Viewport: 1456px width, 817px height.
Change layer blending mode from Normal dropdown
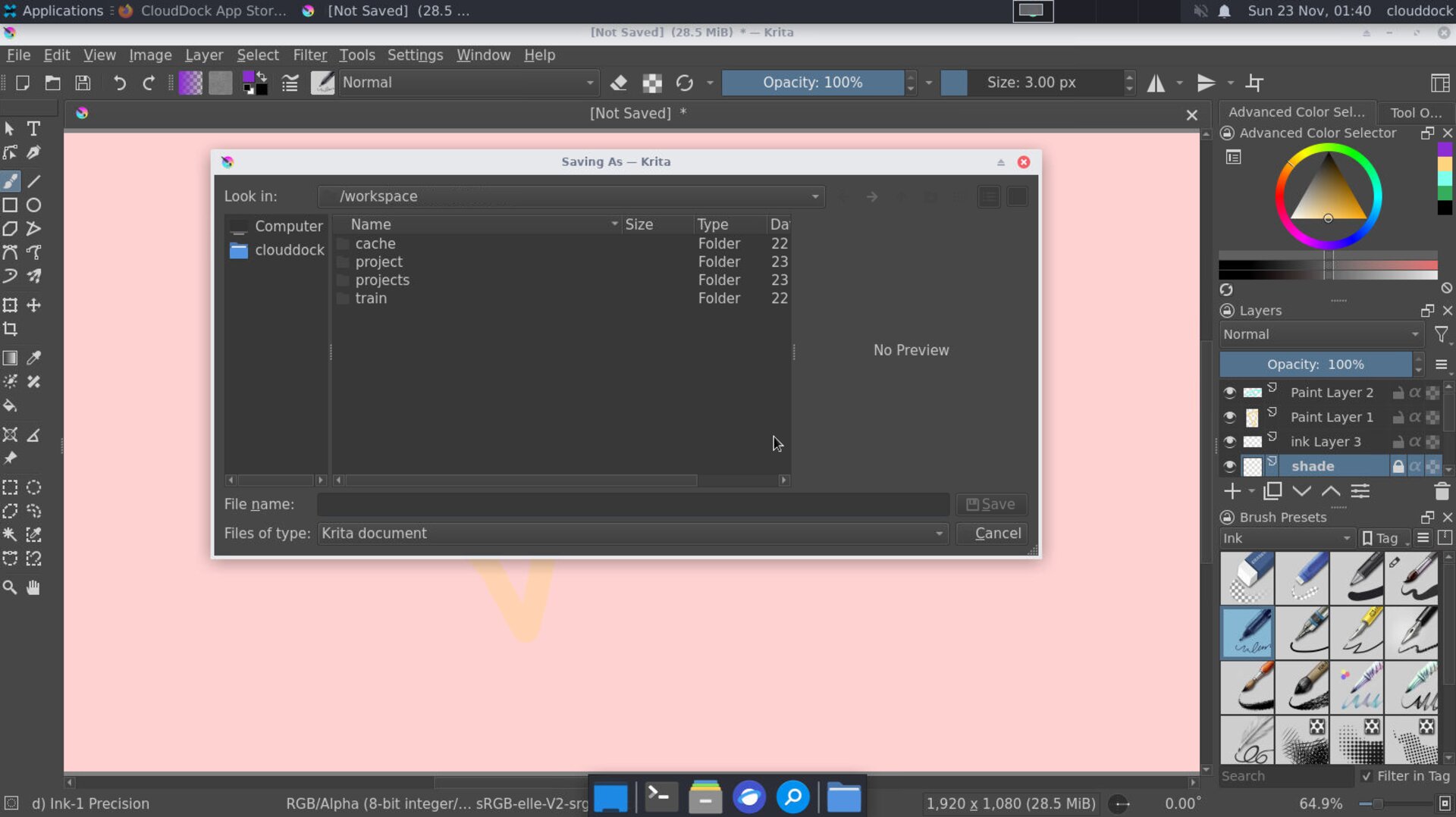1321,334
